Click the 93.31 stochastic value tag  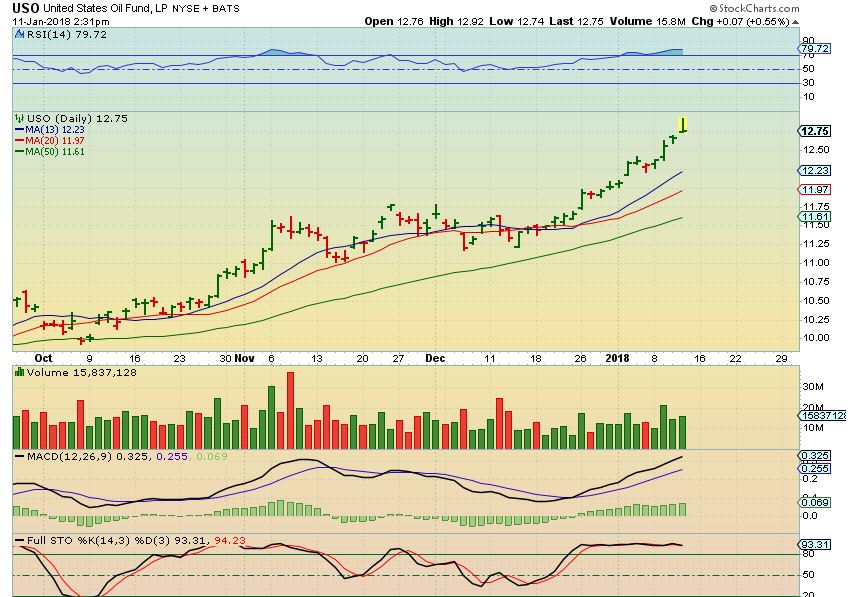click(815, 545)
